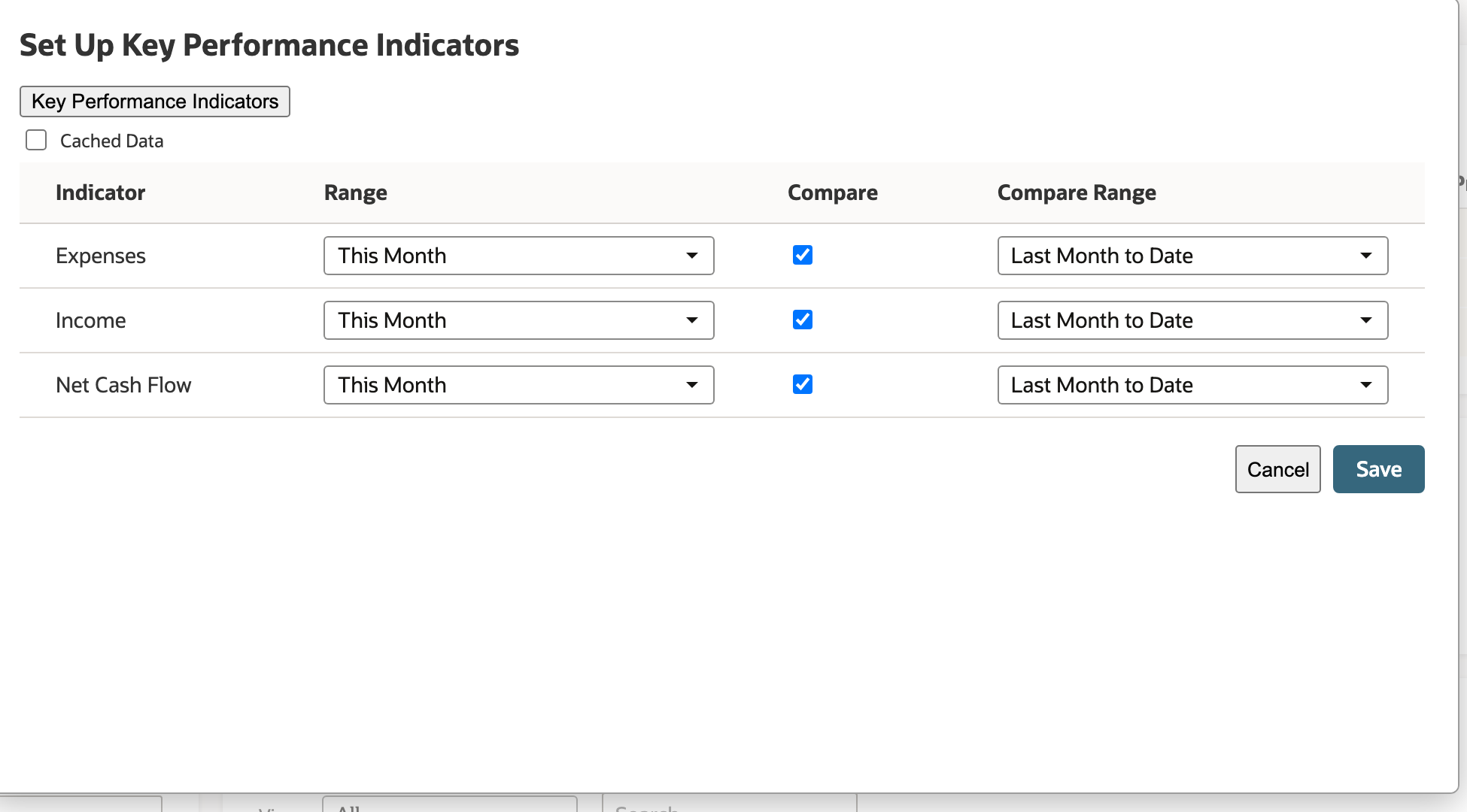Open the Expenses Range dropdown
Screen dimensions: 1467x812
[519, 256]
